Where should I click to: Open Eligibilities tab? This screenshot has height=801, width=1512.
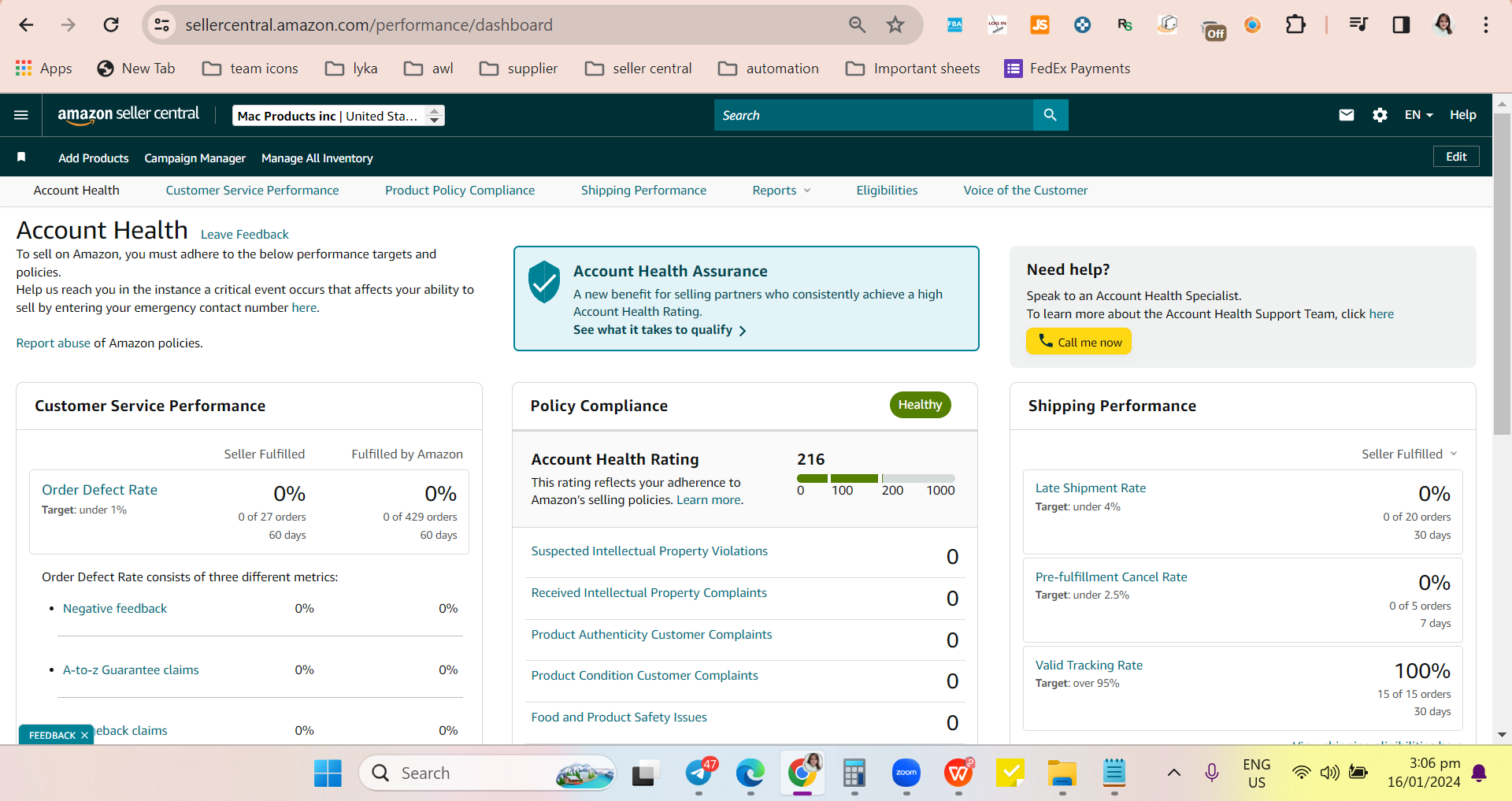coord(887,191)
